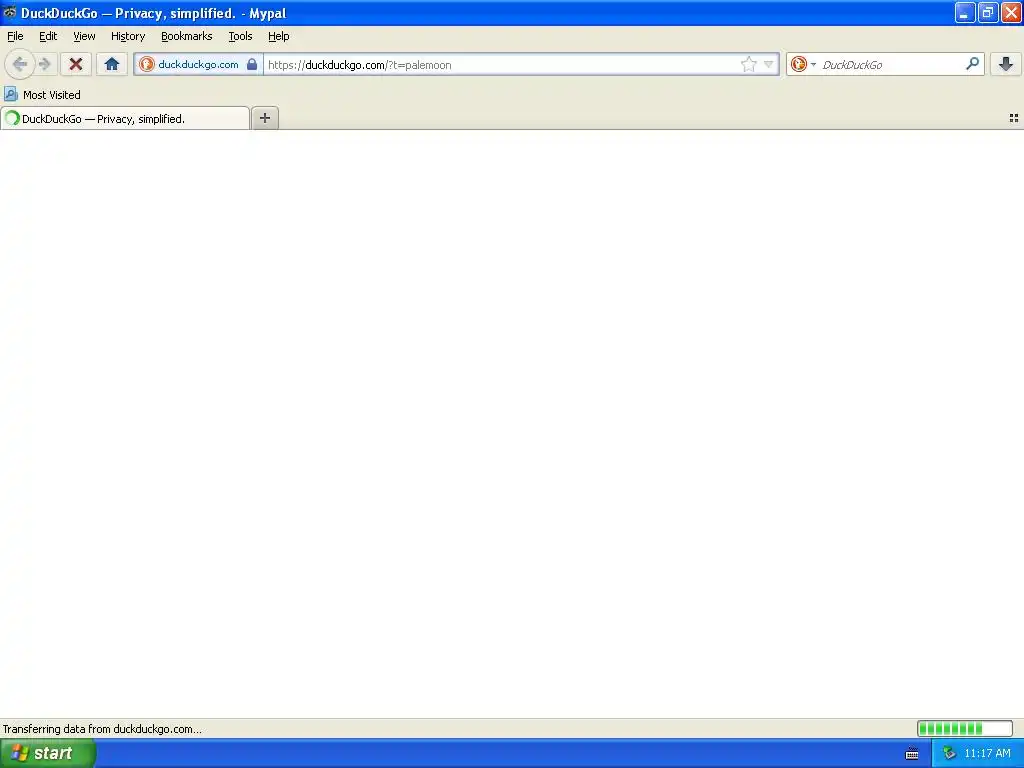Viewport: 1024px width, 768px height.
Task: Click the Most Visited bookmark folder
Action: (x=42, y=95)
